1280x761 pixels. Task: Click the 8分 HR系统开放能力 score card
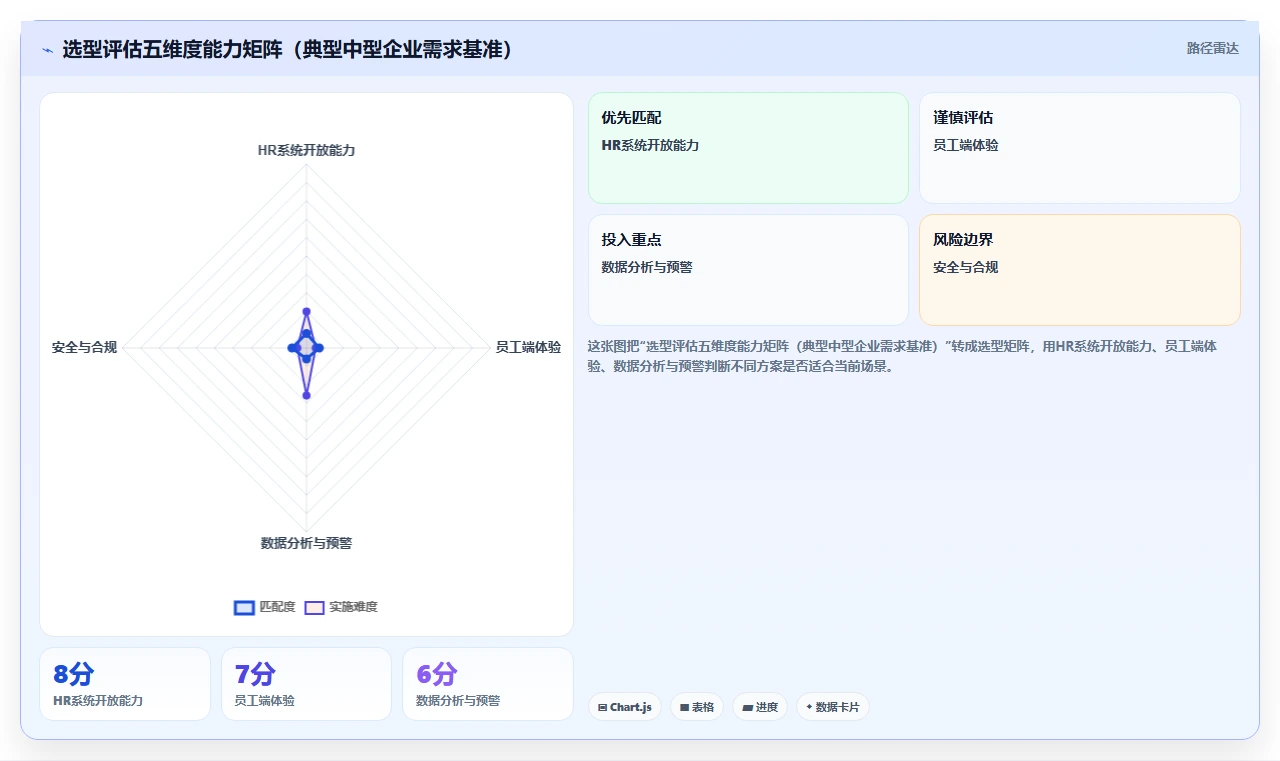pyautogui.click(x=125, y=684)
